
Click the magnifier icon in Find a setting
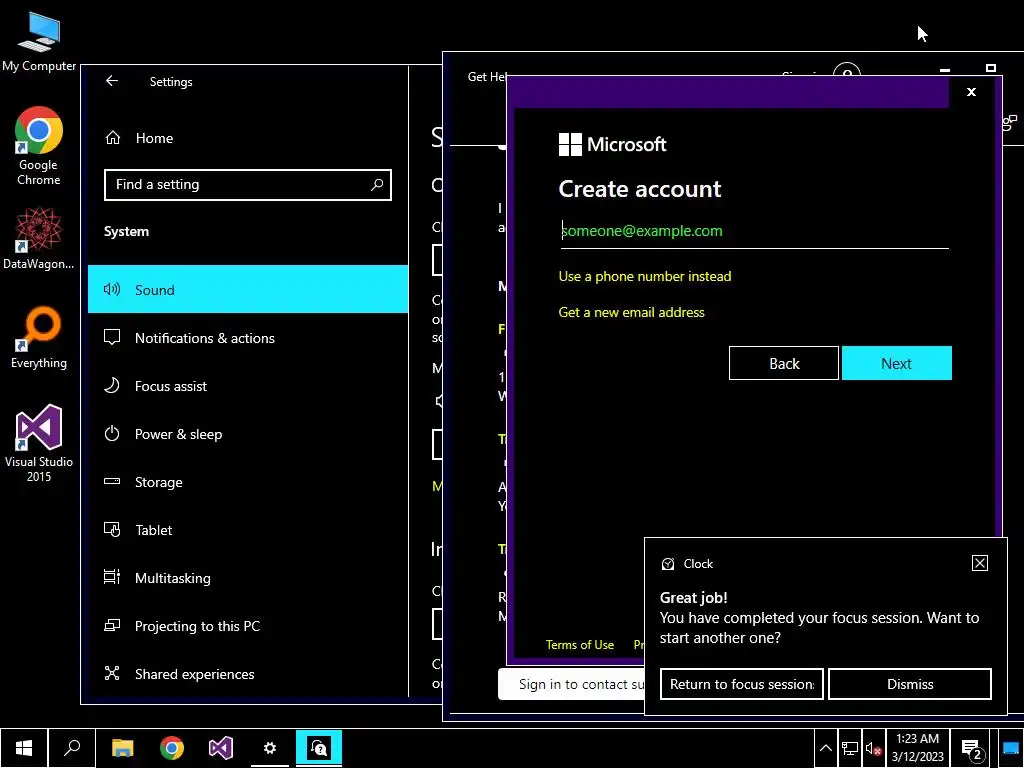click(x=377, y=185)
